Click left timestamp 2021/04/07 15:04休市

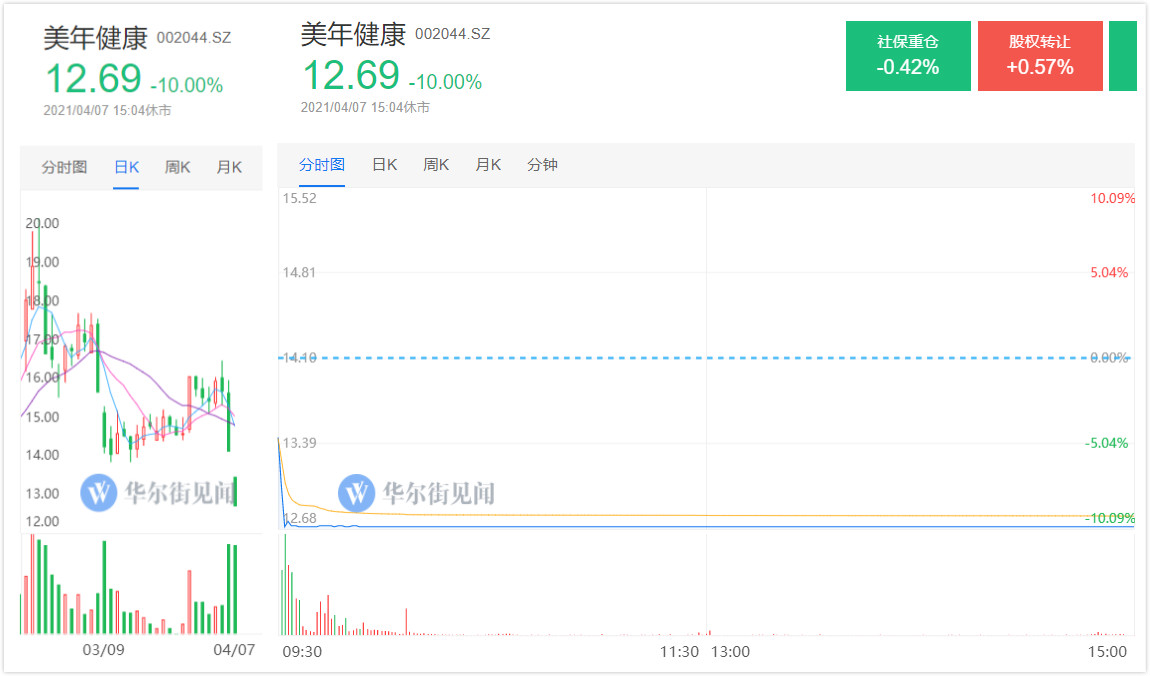pos(107,110)
